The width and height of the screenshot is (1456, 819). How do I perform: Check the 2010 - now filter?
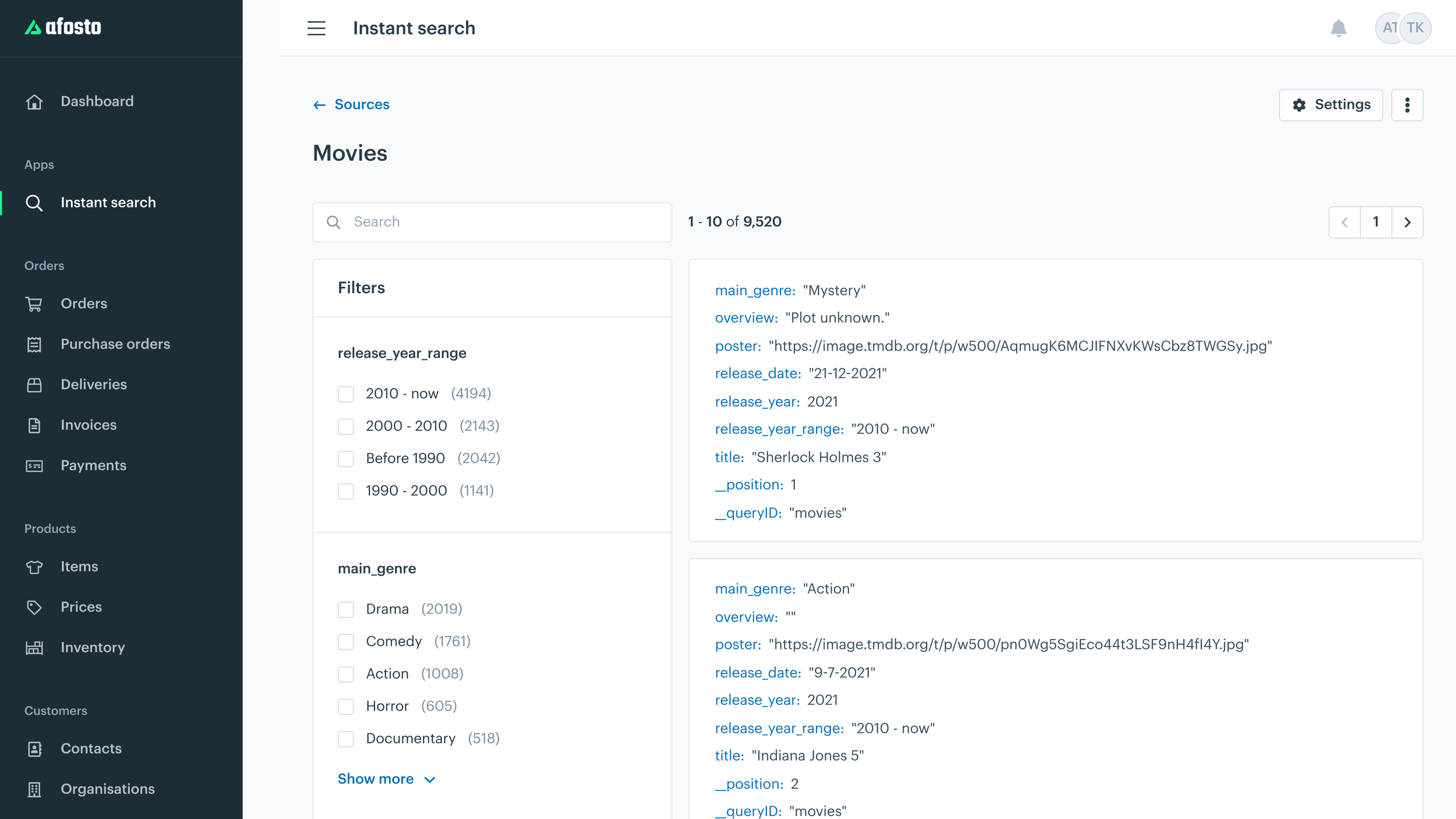(346, 394)
